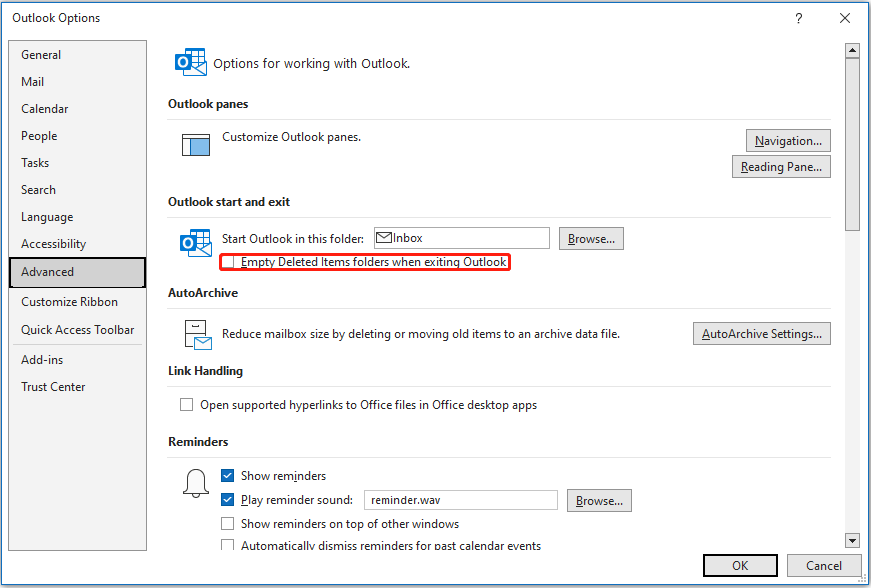Close the Outlook Options dialog
This screenshot has height=588, width=871.
[x=845, y=18]
